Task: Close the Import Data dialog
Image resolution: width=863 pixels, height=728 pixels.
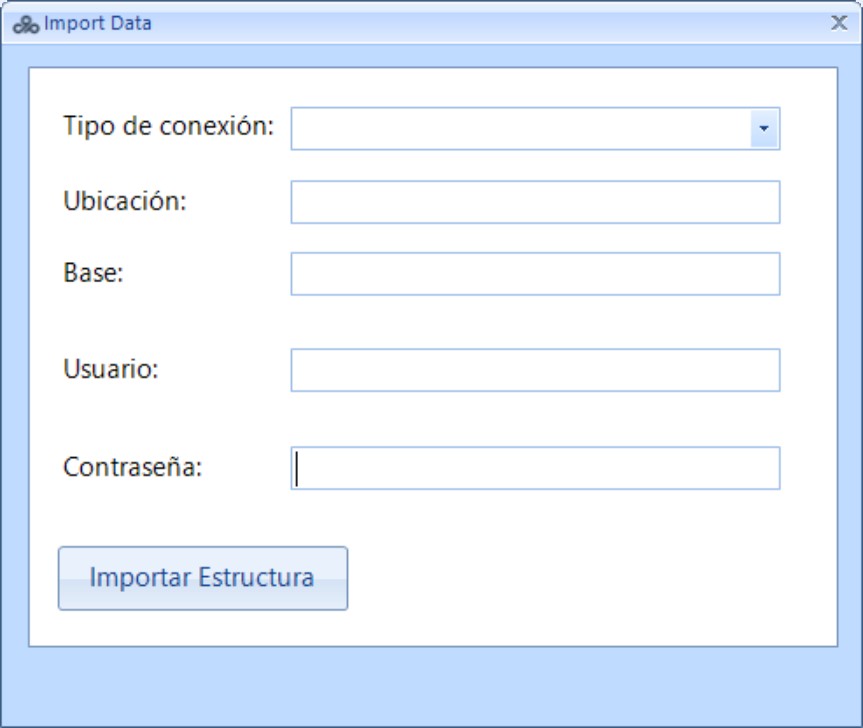Action: point(839,23)
